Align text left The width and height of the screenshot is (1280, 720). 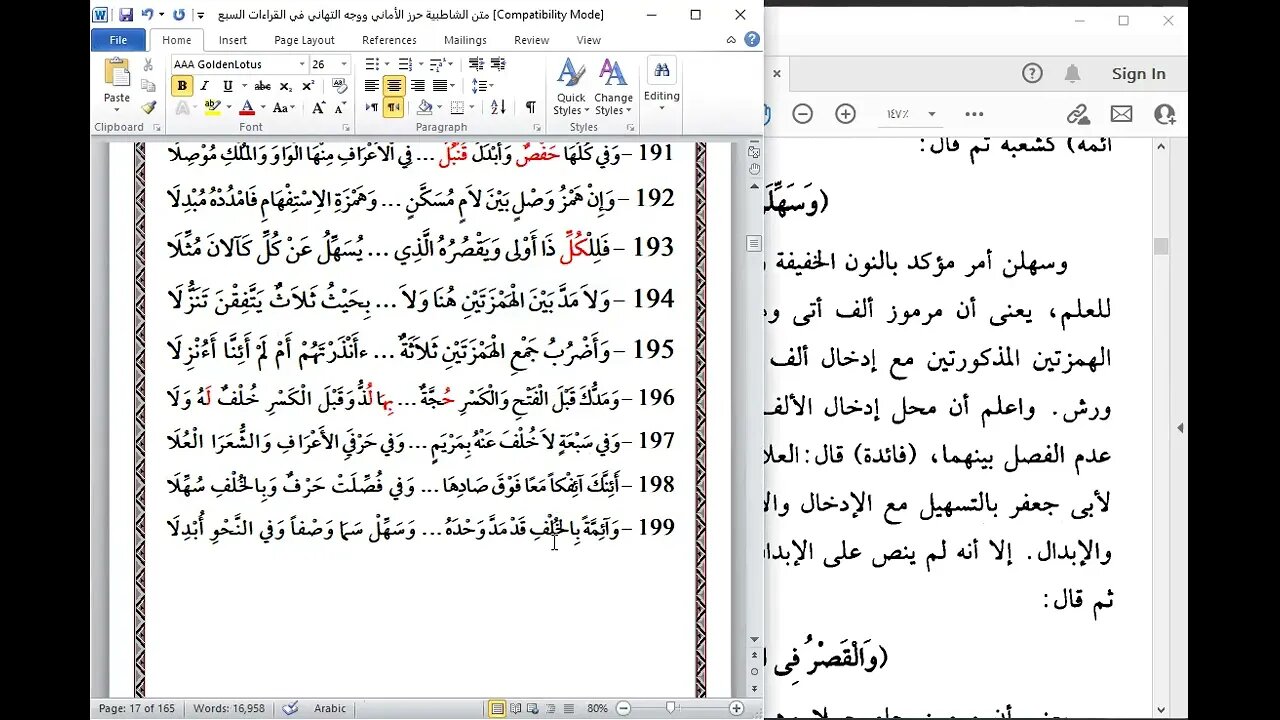372,86
